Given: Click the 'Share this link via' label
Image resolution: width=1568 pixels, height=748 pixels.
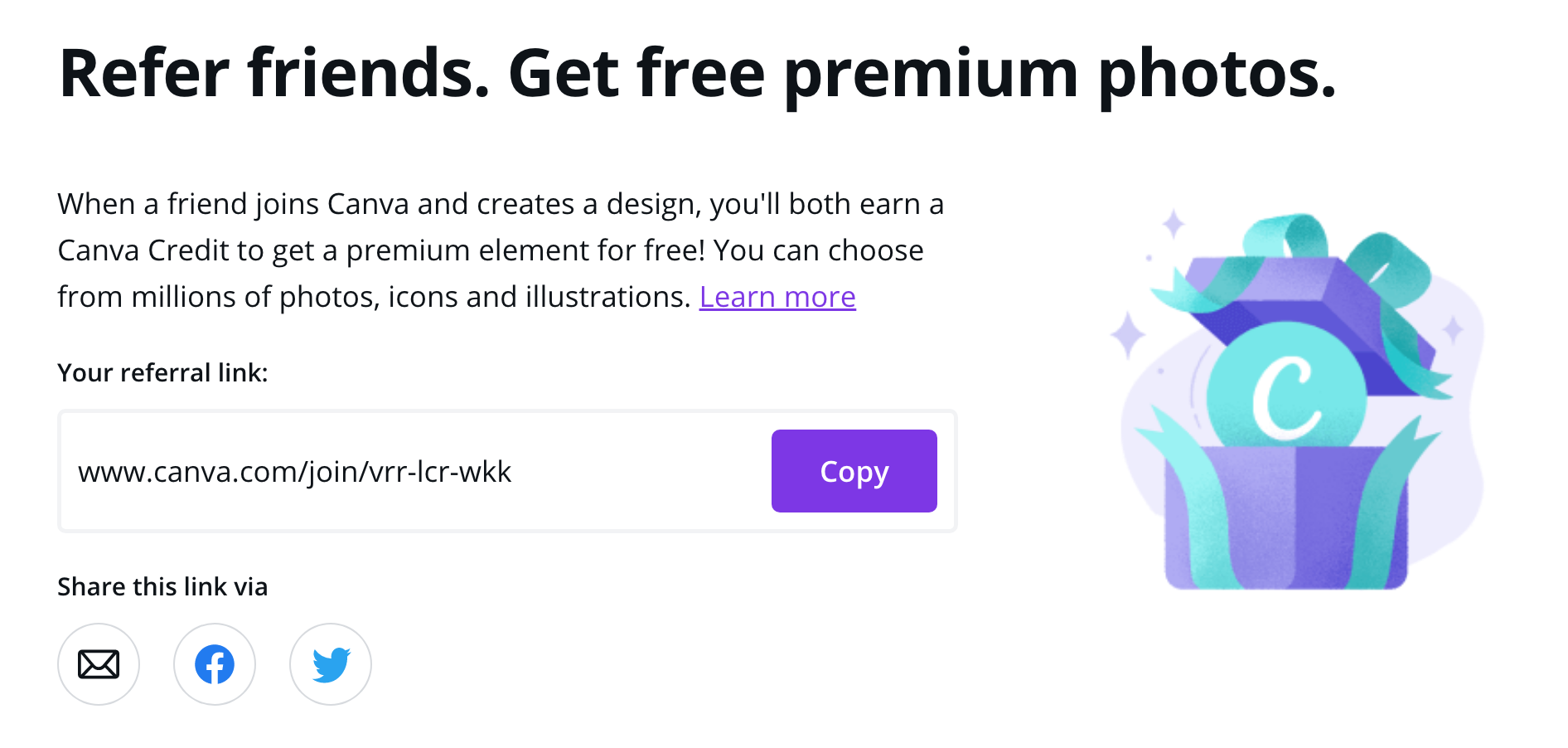Looking at the screenshot, I should (x=162, y=587).
